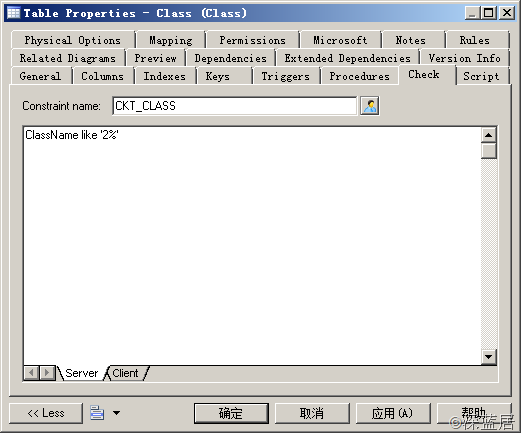Select the Indexes tab

click(x=165, y=76)
